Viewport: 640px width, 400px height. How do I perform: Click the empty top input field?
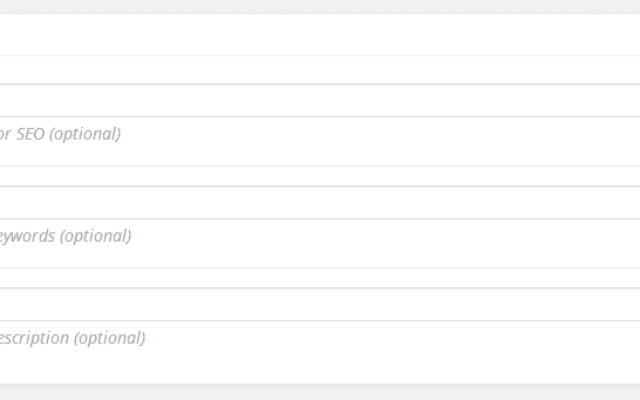click(x=320, y=35)
